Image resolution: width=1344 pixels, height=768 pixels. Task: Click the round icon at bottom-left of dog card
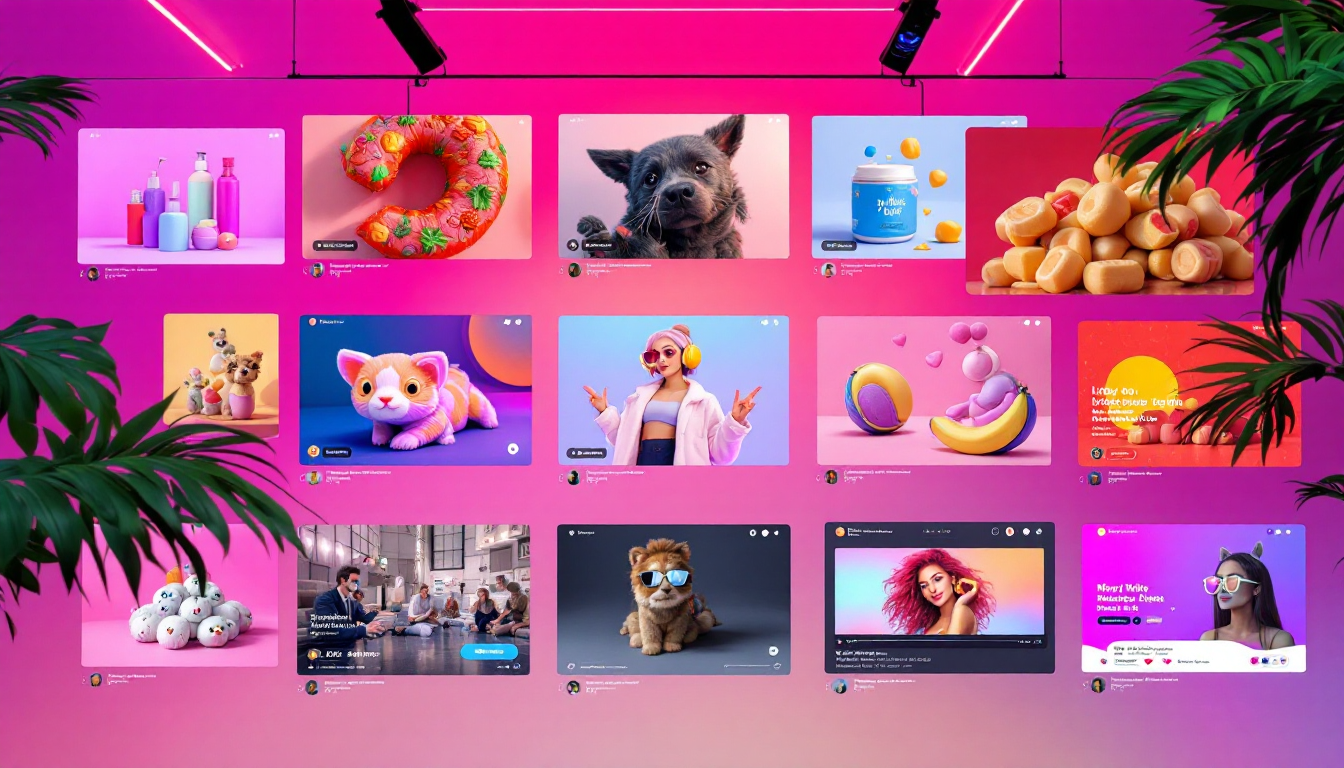(x=573, y=245)
